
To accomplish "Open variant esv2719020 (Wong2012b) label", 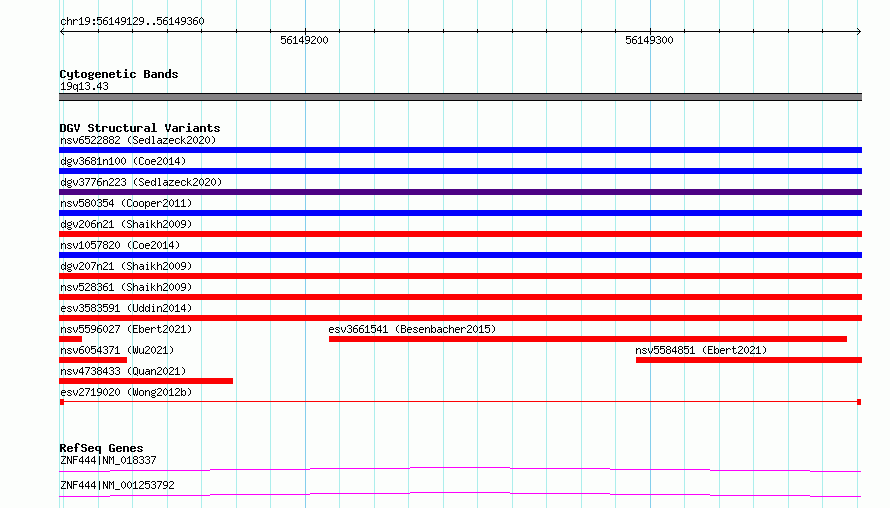I will point(126,392).
